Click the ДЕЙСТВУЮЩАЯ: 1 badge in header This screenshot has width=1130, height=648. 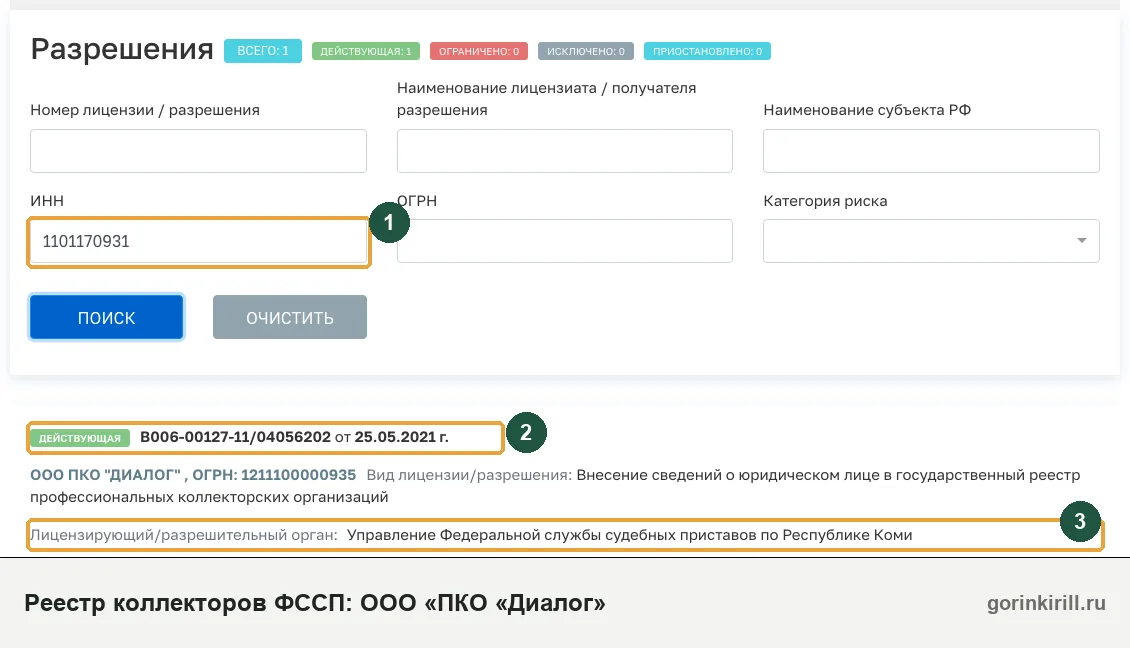click(x=365, y=51)
